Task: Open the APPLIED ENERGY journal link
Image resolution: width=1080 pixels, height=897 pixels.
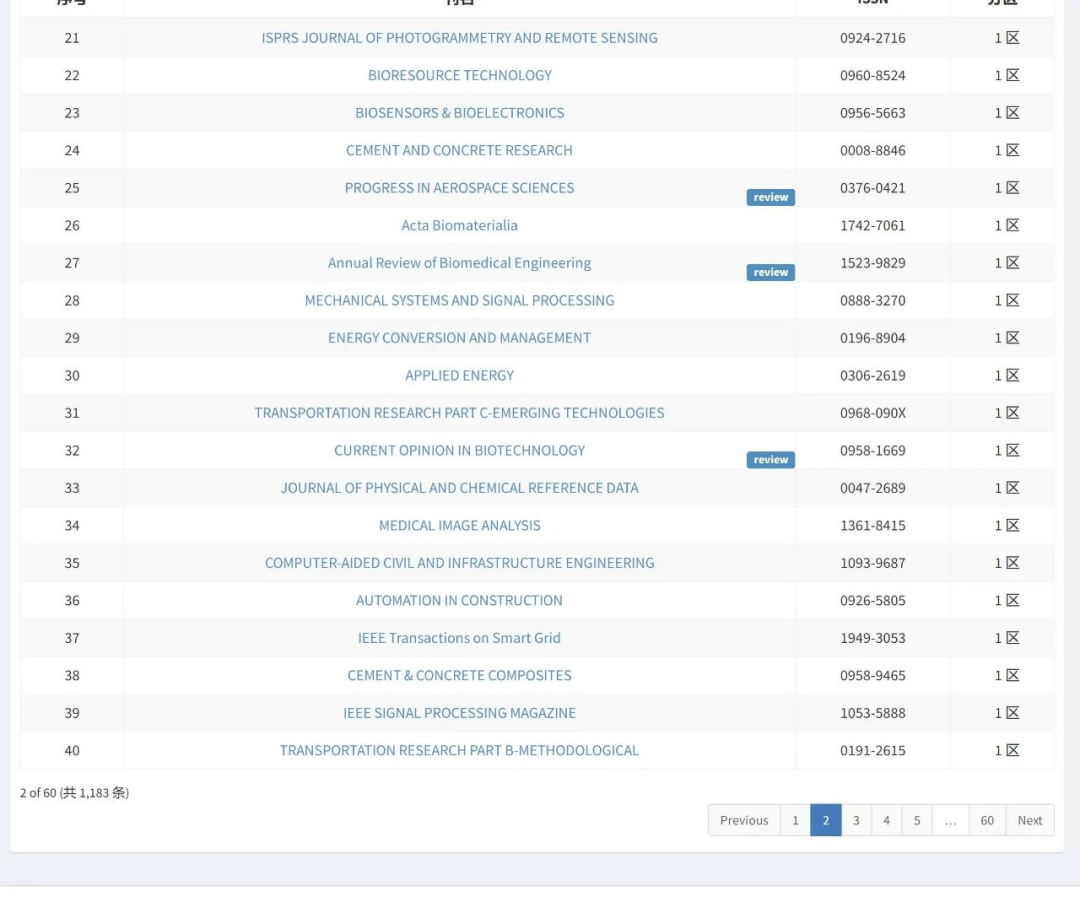Action: pos(459,375)
